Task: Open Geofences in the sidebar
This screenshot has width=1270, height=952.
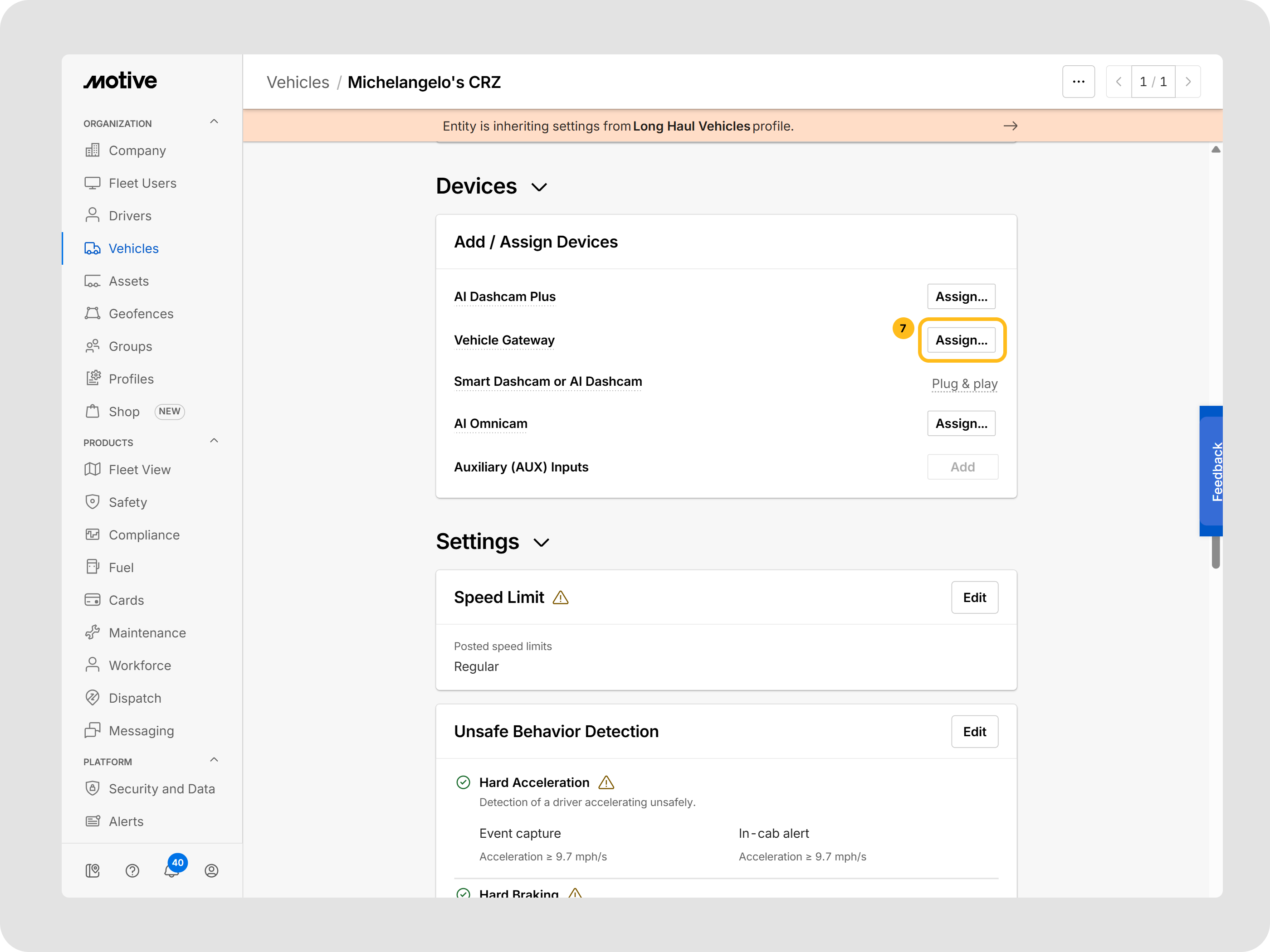Action: tap(141, 314)
